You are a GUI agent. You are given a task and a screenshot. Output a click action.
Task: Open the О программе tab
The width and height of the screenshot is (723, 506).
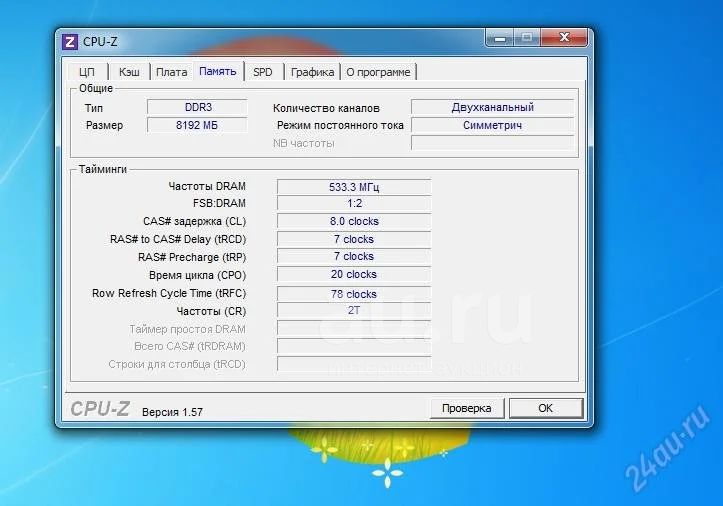pos(378,72)
